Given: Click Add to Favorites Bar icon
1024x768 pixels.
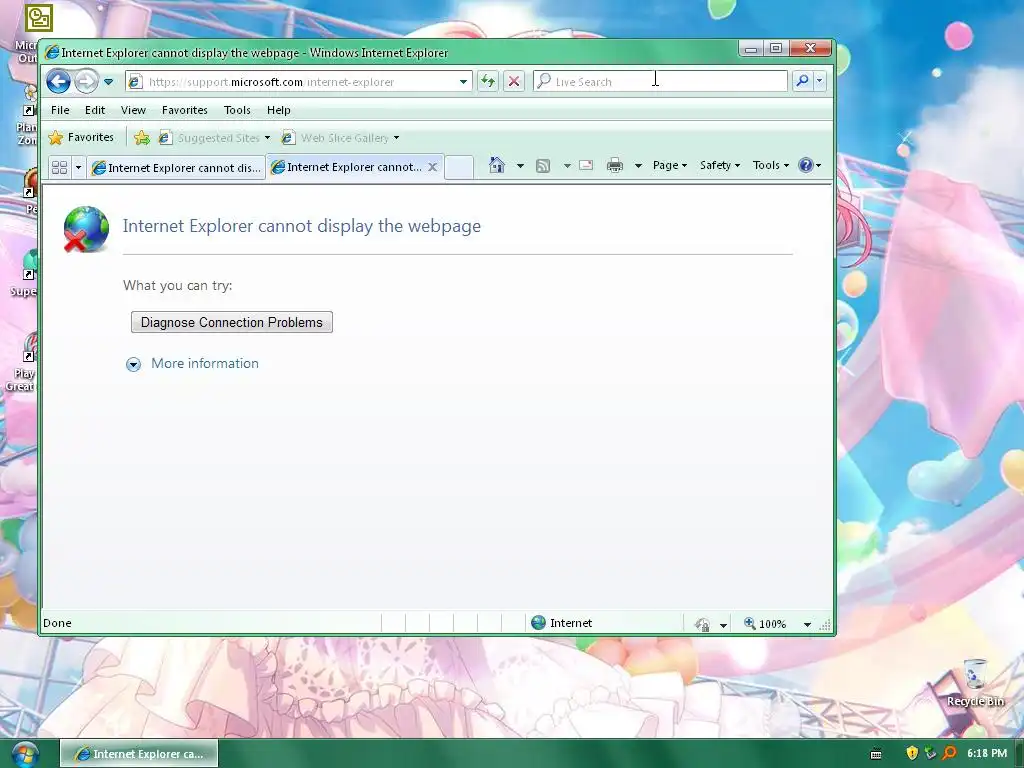Looking at the screenshot, I should tap(142, 138).
